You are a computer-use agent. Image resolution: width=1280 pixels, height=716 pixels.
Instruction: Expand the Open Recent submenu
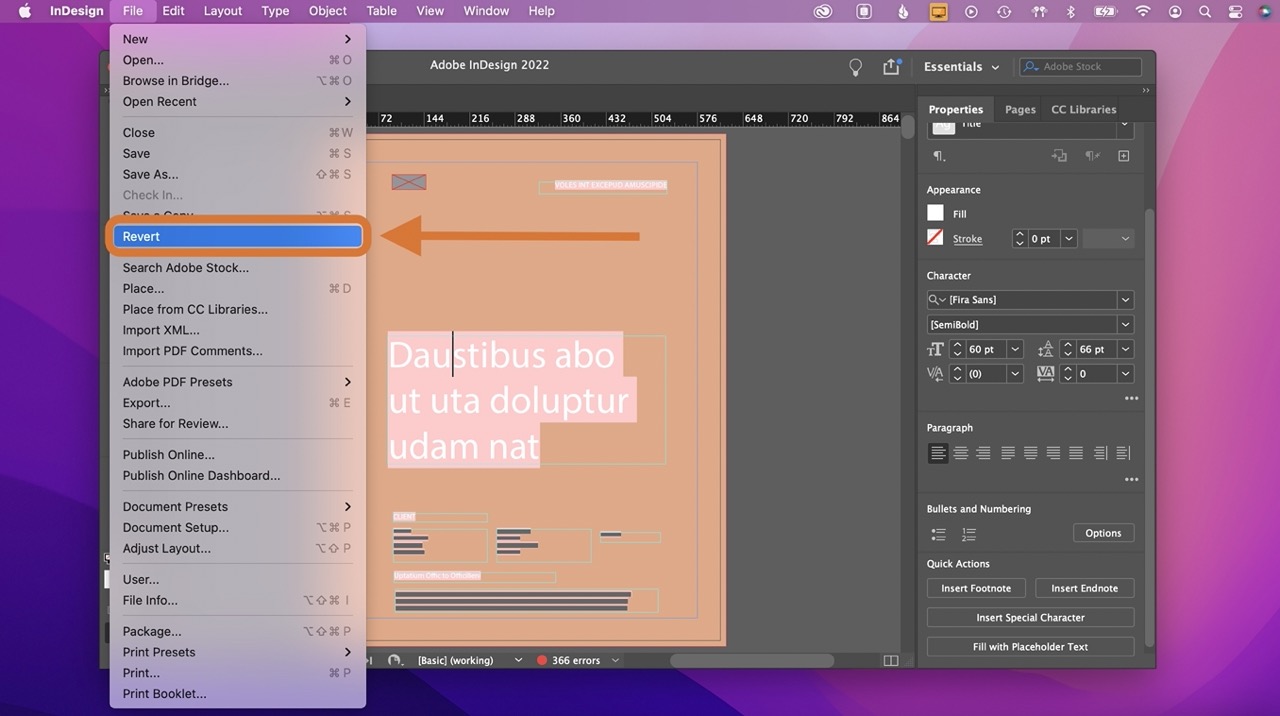(237, 102)
